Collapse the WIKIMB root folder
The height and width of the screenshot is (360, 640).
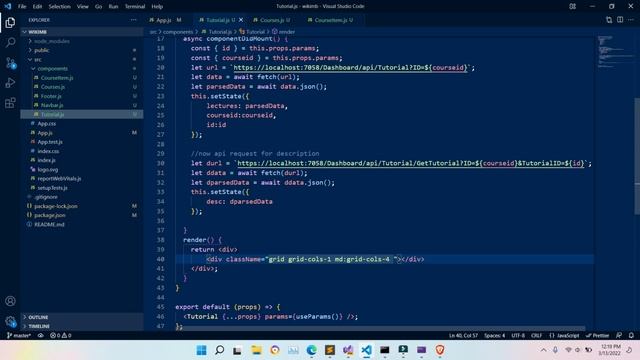82,32
